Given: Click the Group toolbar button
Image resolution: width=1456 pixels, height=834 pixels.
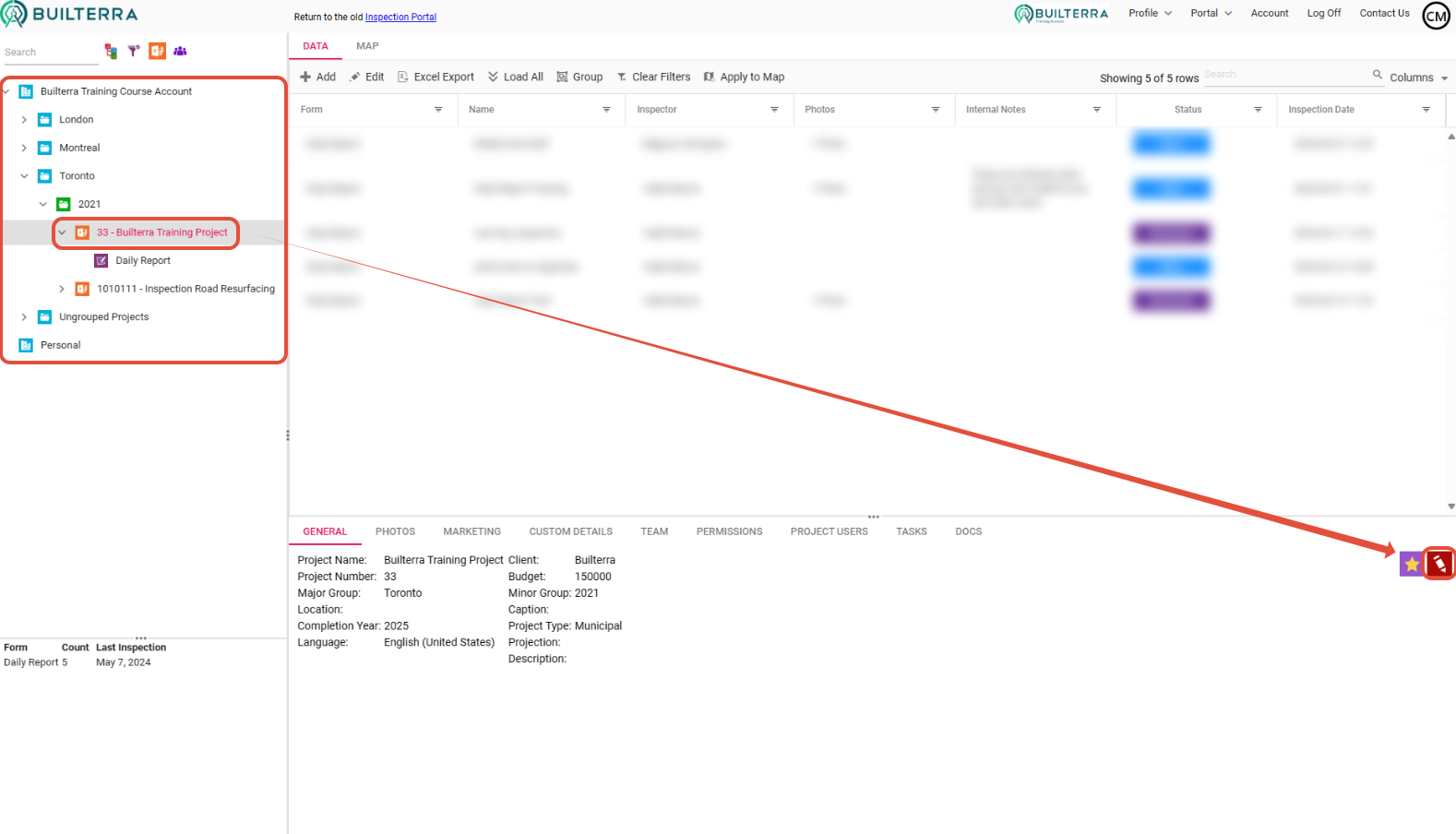Looking at the screenshot, I should tap(579, 77).
